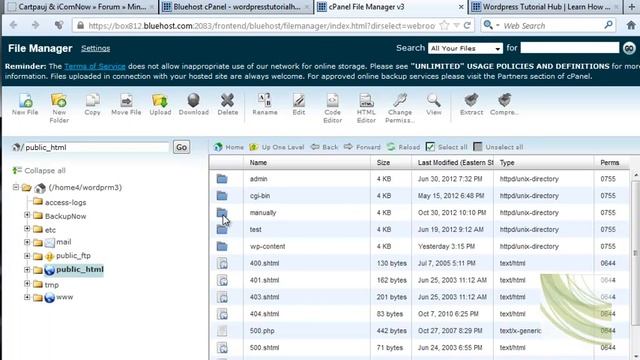
Task: Click the browser home icon
Action: [x=631, y=25]
